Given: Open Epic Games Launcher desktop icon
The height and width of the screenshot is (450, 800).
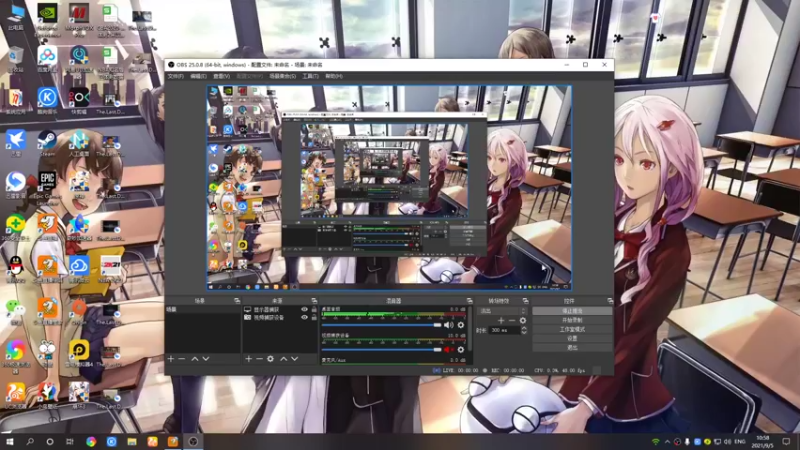Looking at the screenshot, I should 47,187.
